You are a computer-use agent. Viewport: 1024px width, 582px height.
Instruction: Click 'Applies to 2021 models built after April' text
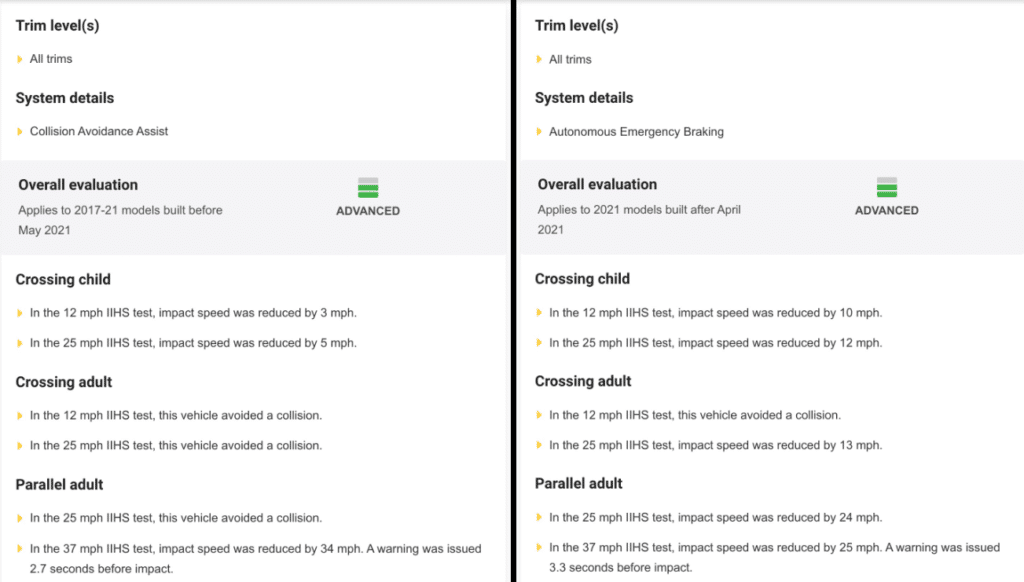pyautogui.click(x=639, y=210)
